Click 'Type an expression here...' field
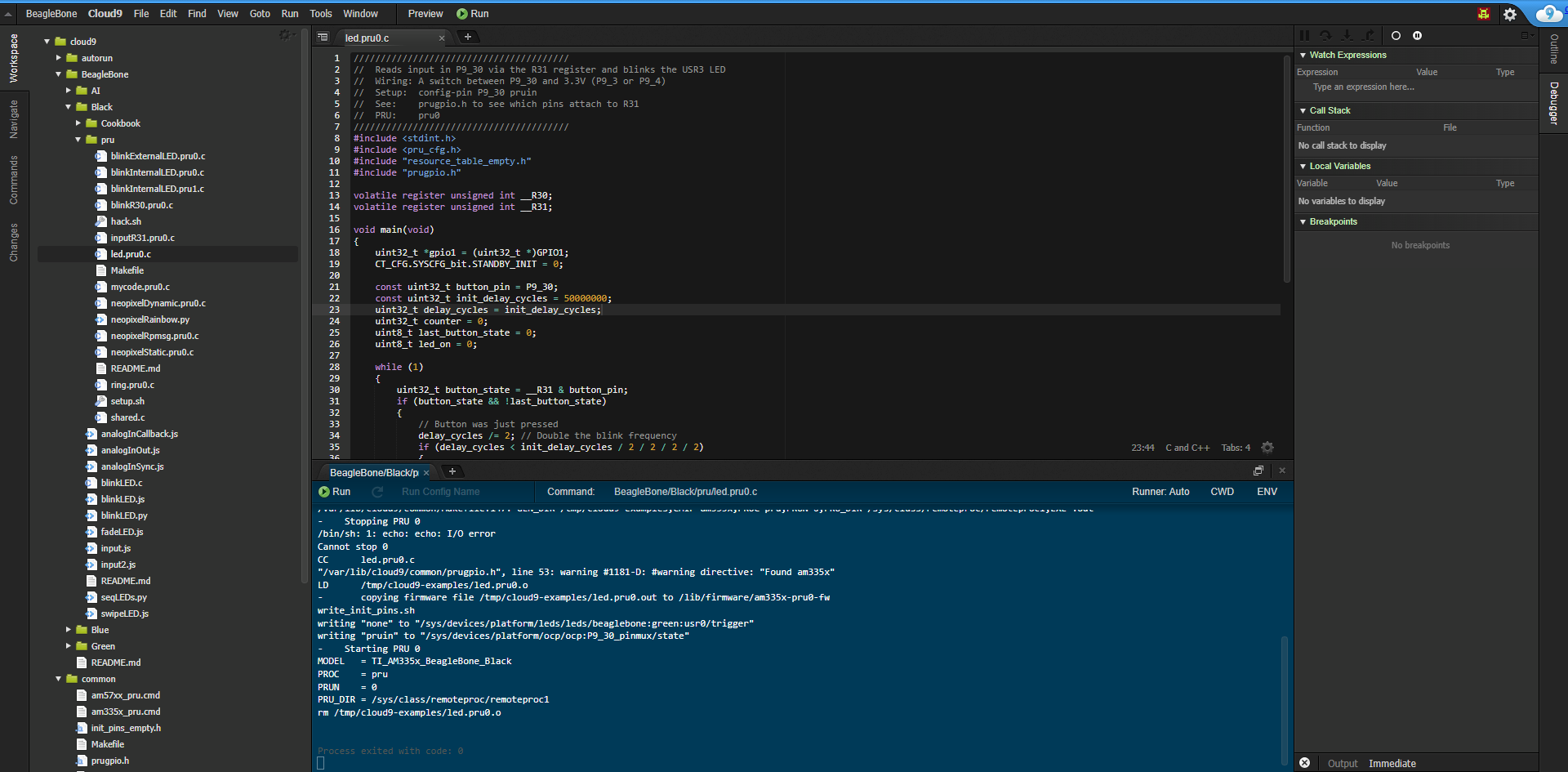Viewport: 1568px width, 772px height. (1363, 87)
